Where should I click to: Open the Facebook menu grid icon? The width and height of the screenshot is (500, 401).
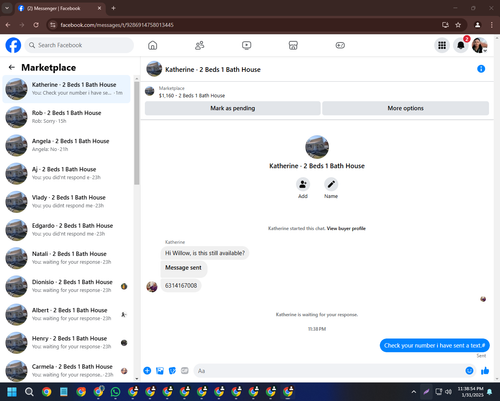(x=442, y=45)
